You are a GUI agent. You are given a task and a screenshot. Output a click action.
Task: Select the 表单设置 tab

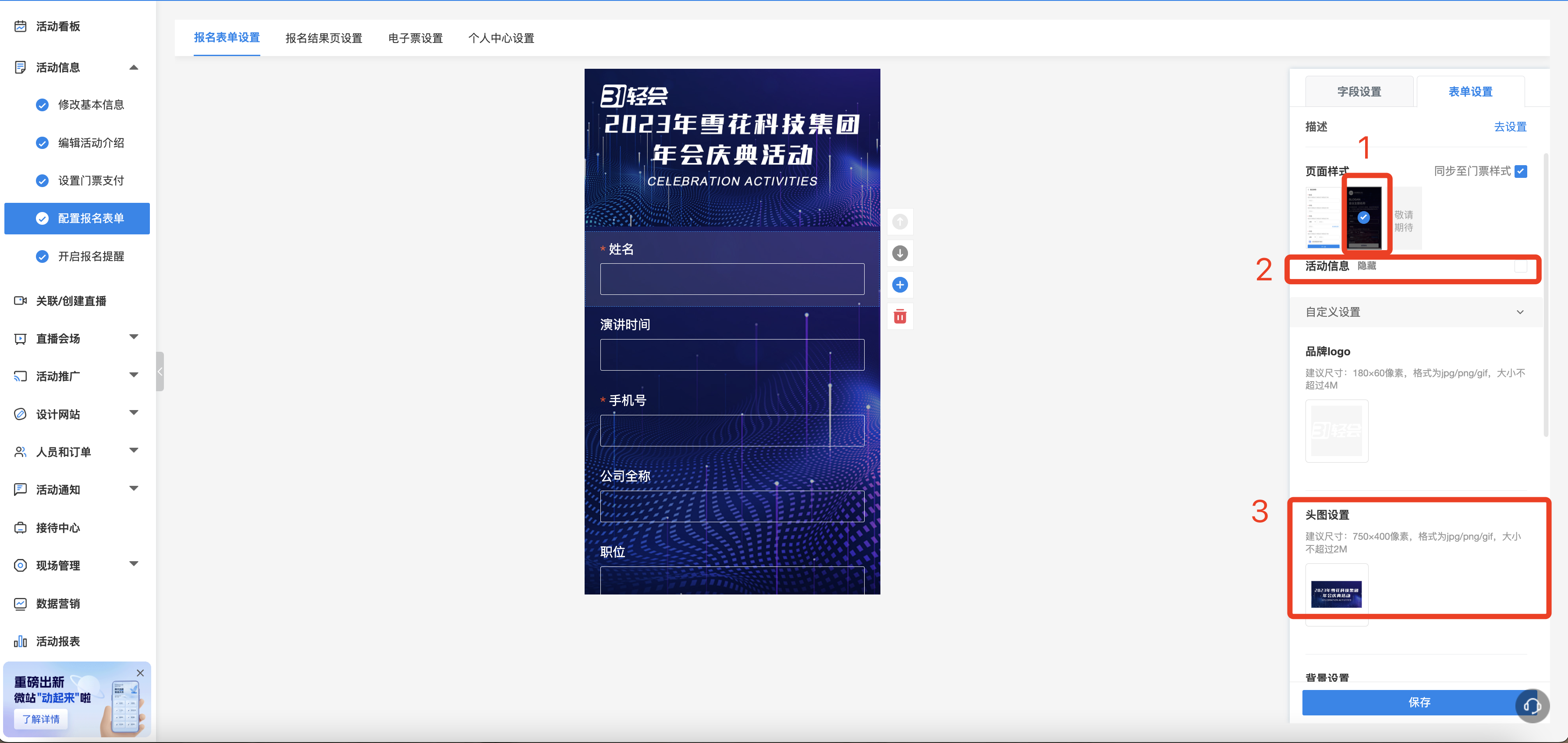(1471, 91)
